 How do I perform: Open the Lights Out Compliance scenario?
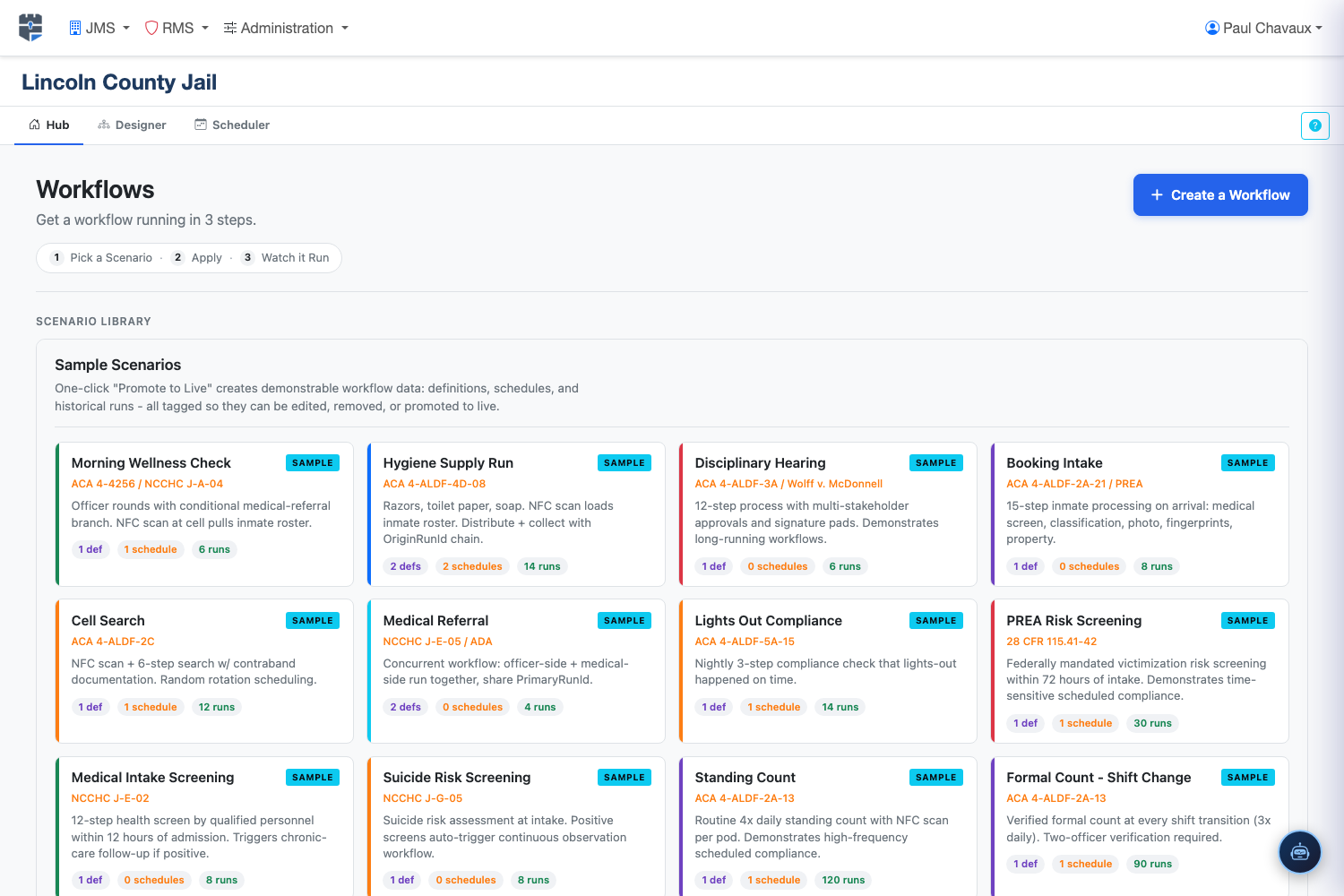(x=828, y=671)
